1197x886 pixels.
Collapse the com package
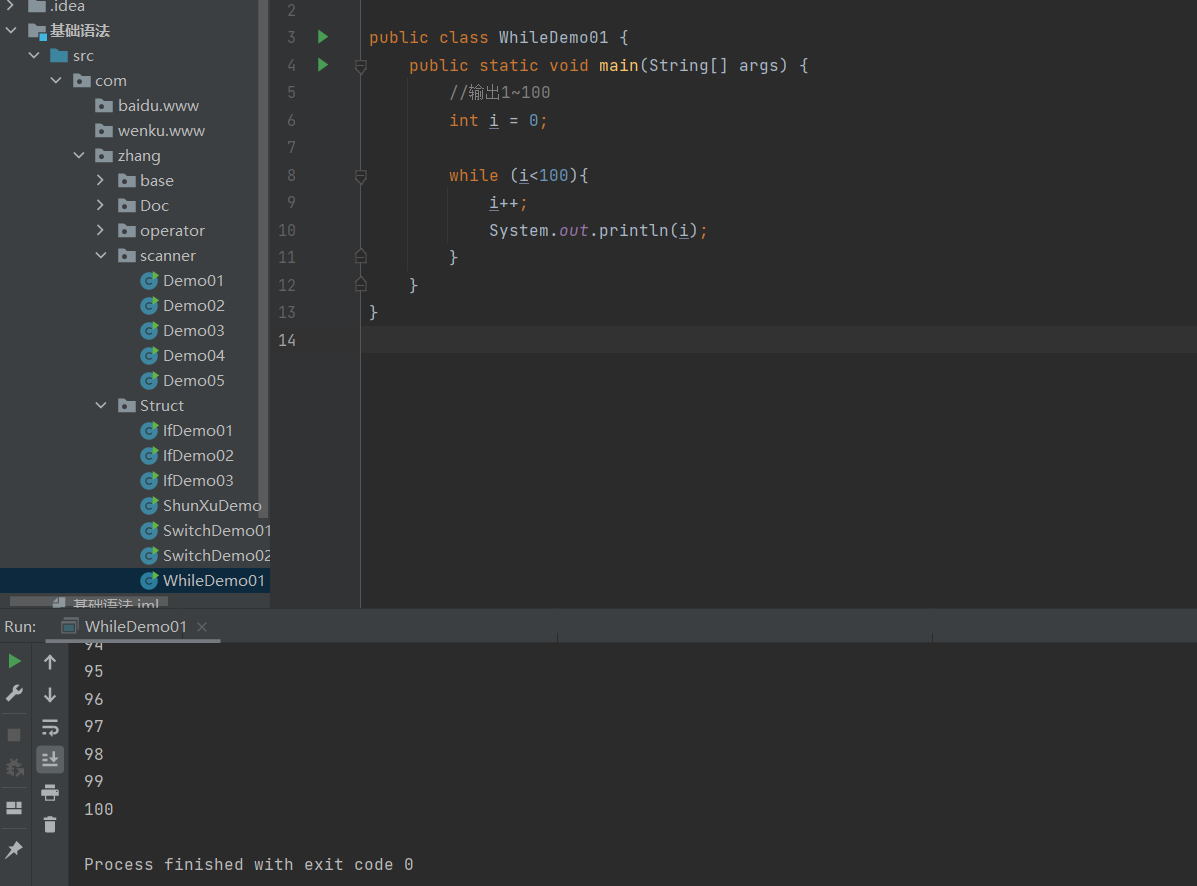point(56,80)
